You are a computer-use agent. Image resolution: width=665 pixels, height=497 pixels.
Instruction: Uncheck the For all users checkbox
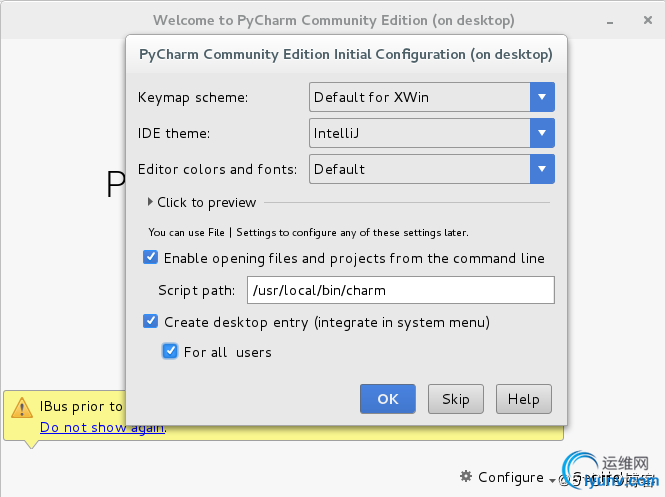170,351
